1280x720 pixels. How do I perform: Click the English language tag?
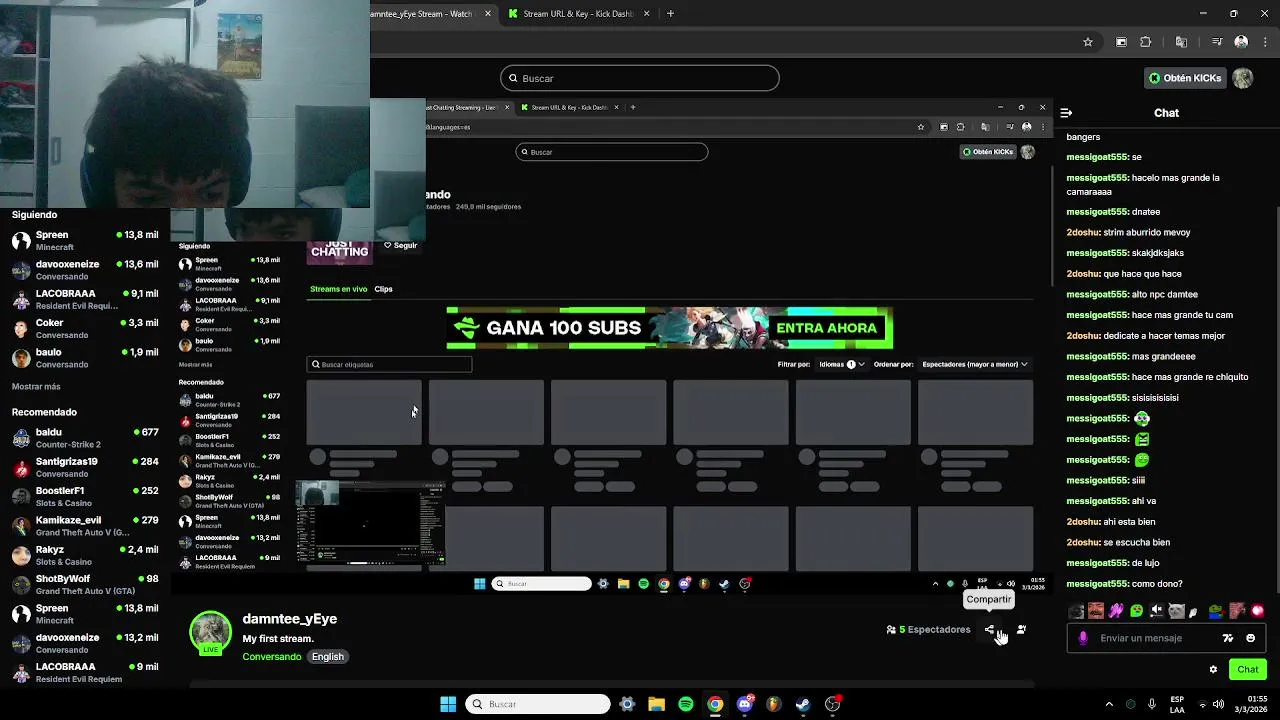327,657
